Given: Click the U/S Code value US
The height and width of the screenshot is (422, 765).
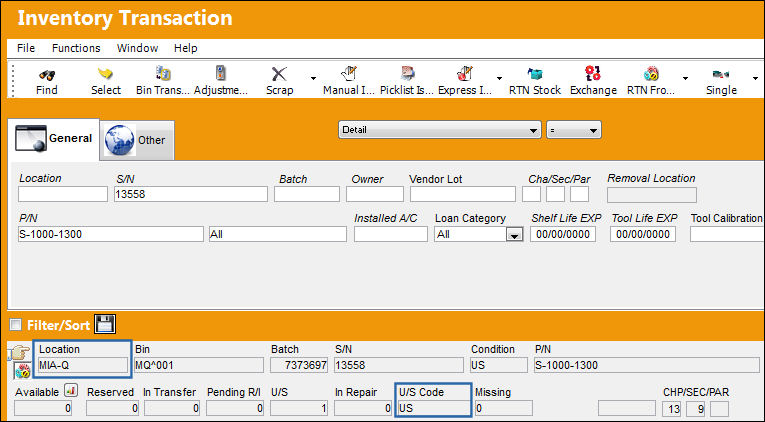Looking at the screenshot, I should (x=434, y=408).
